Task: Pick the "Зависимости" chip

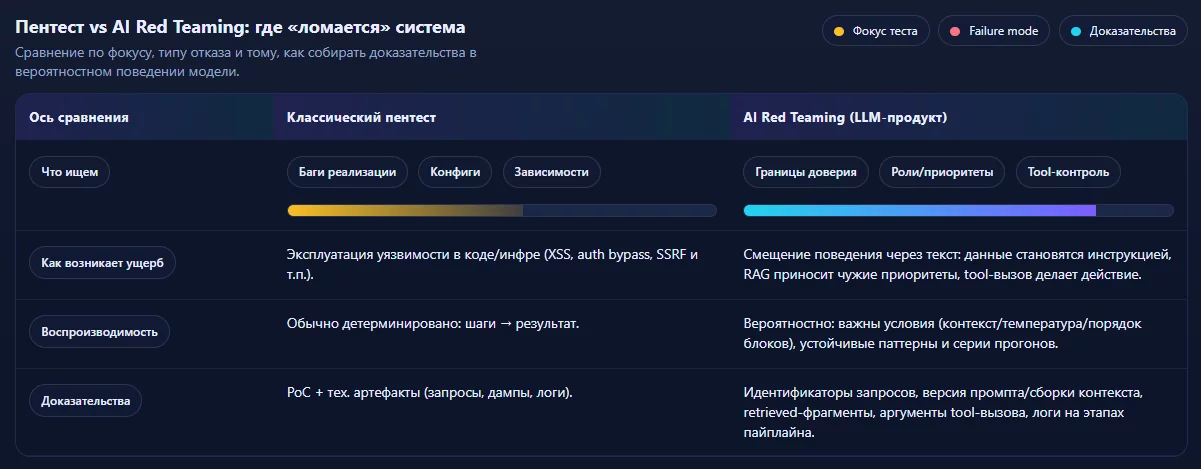Action: (x=551, y=172)
